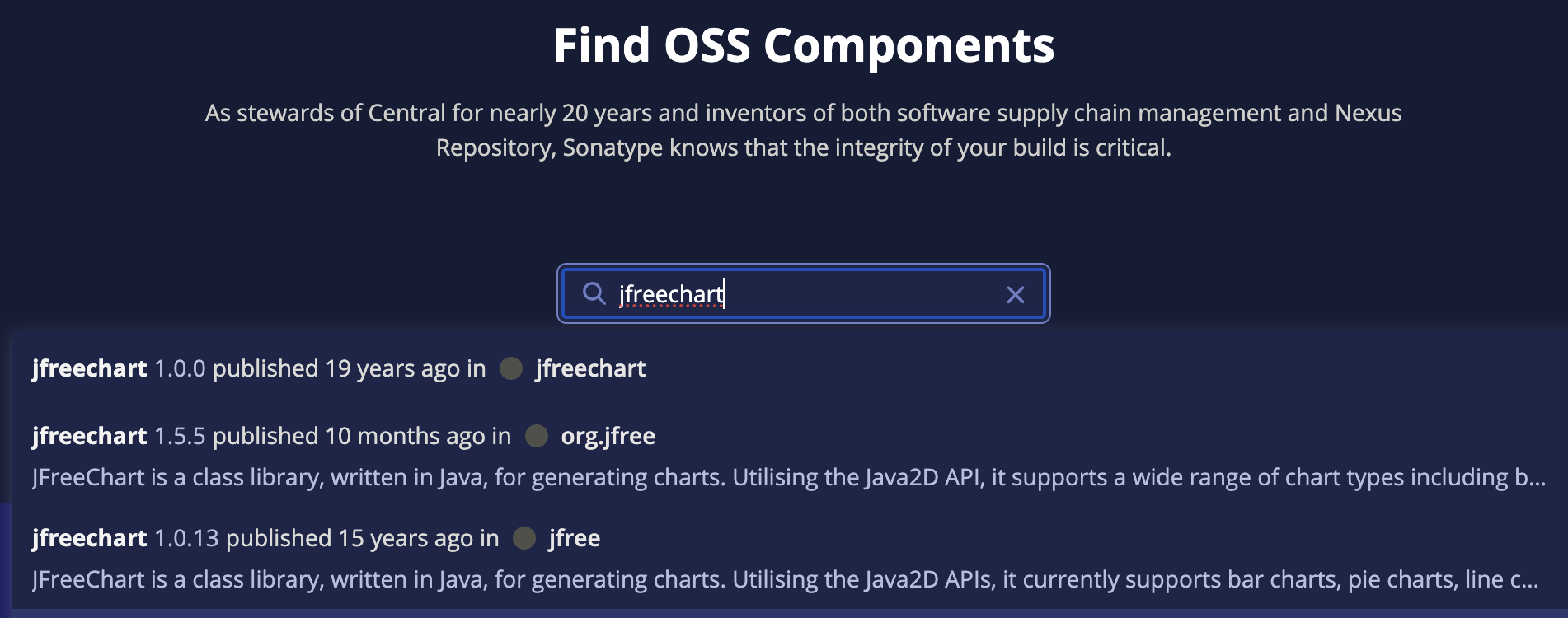Click the group badge icon beside jfreechart 1.0.0
The height and width of the screenshot is (618, 1568).
point(509,368)
